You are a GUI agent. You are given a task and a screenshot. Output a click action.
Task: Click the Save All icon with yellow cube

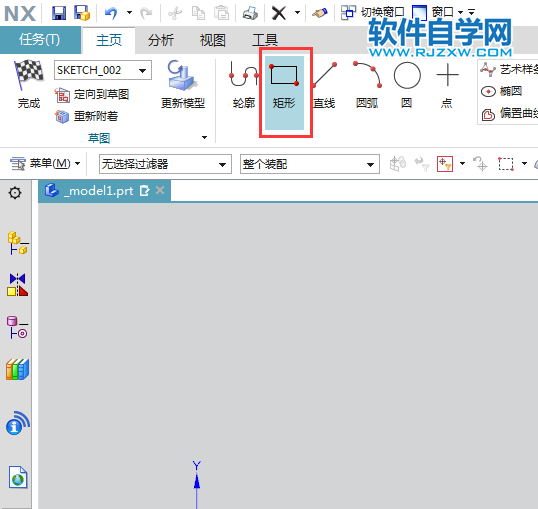pos(82,13)
